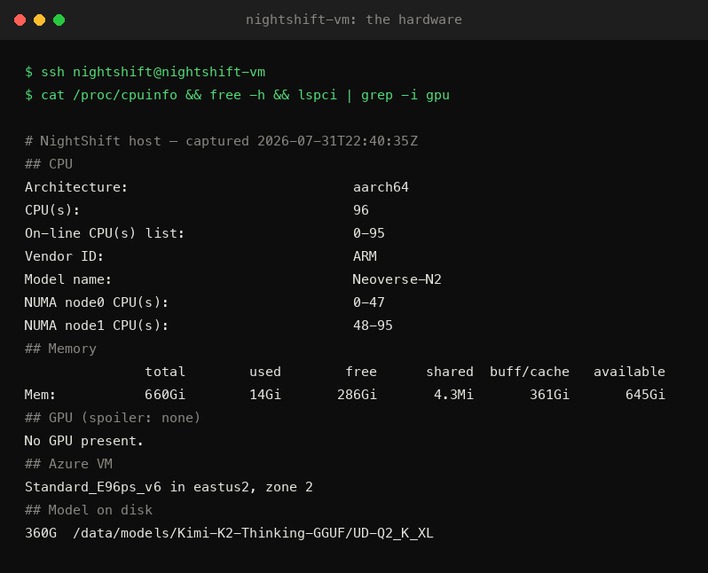Click the NUMA node1 value '48-95'
Screen dimensions: 708x573
373,325
